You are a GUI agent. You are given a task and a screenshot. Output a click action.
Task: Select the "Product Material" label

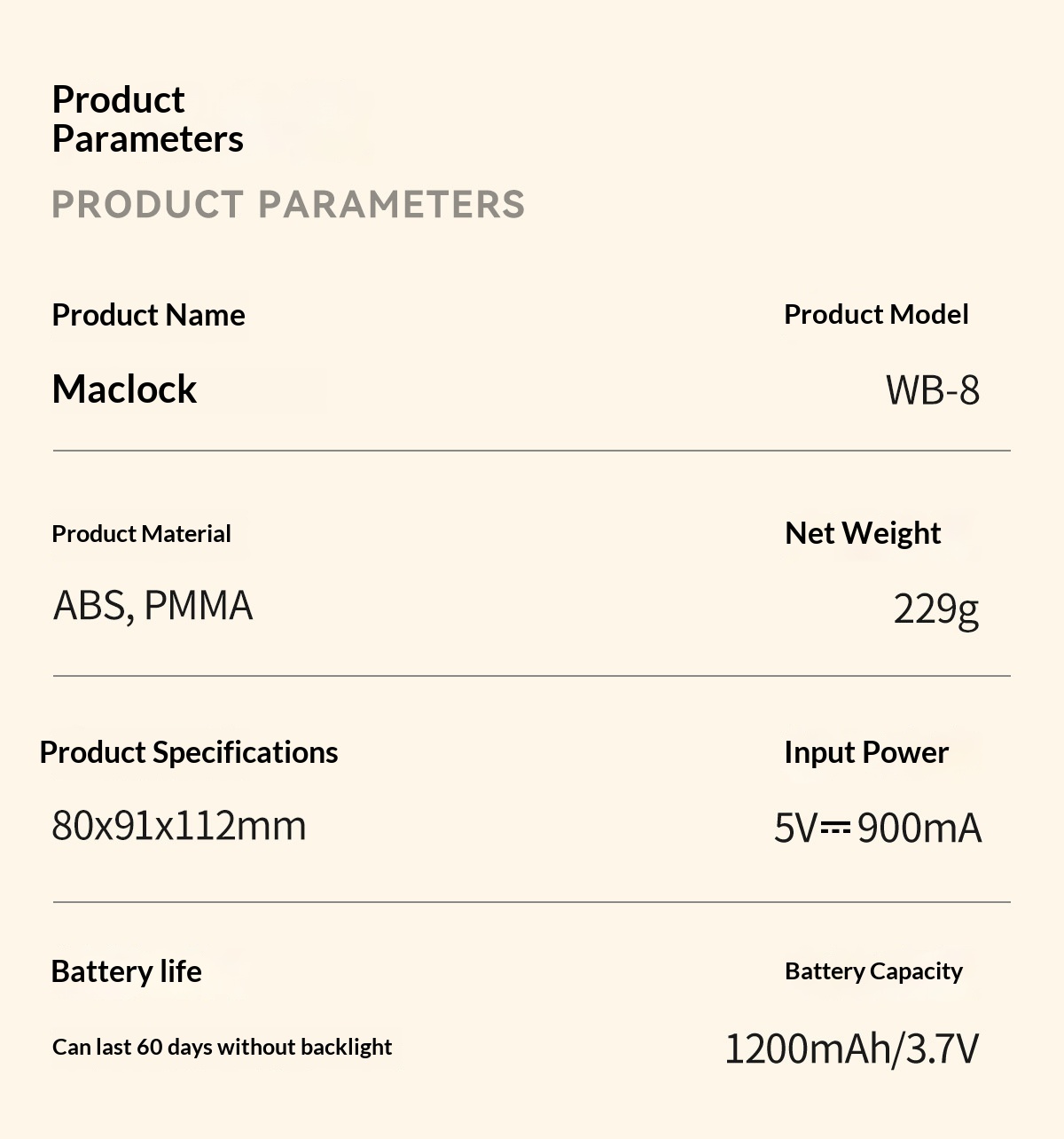click(141, 534)
